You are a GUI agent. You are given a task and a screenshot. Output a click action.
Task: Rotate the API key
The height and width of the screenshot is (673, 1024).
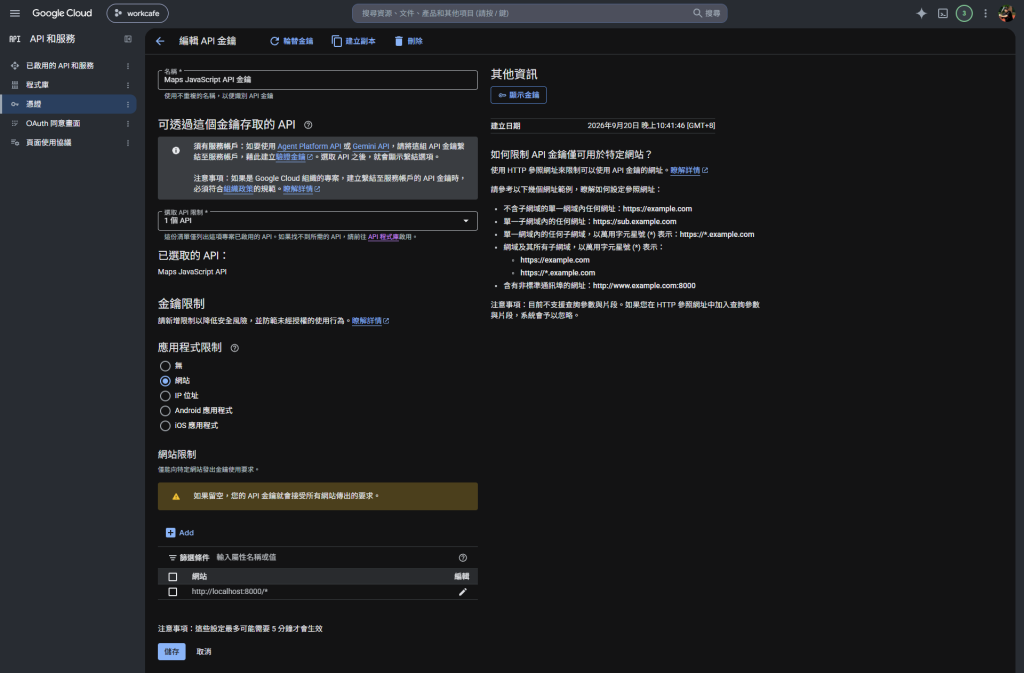pos(291,41)
